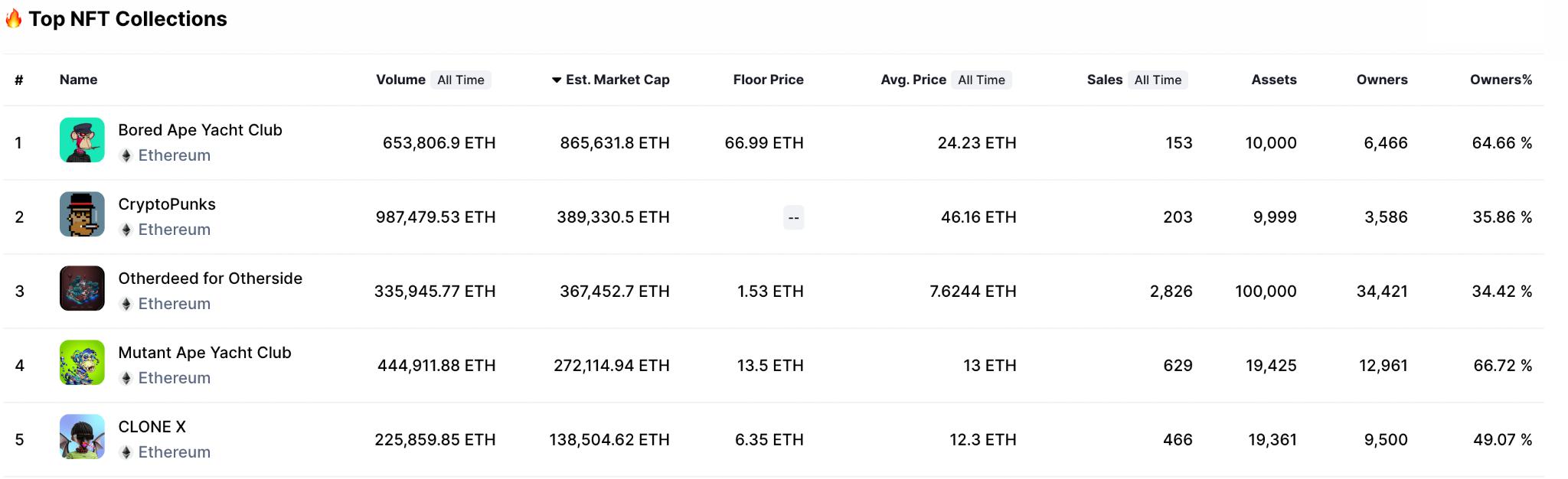
Task: Open the Sales All Time period dropdown
Action: click(1158, 80)
